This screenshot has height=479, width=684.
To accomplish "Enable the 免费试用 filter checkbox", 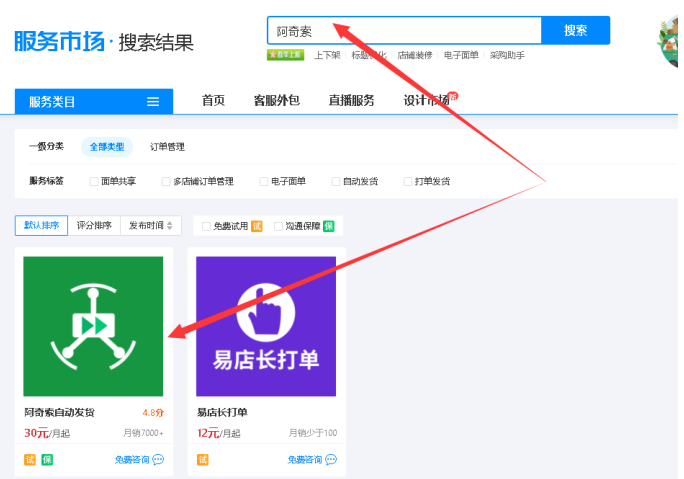I will click(206, 226).
